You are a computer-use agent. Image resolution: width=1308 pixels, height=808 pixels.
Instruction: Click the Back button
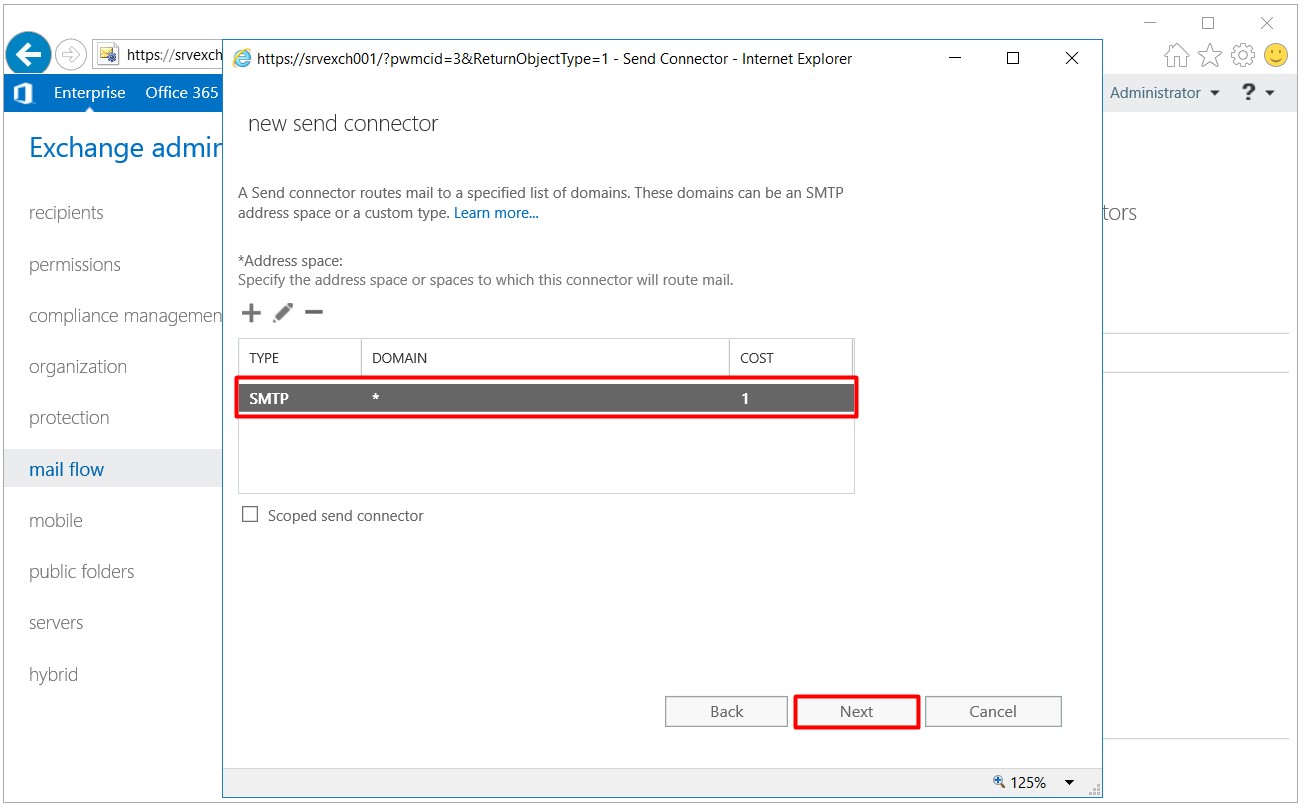click(x=726, y=712)
